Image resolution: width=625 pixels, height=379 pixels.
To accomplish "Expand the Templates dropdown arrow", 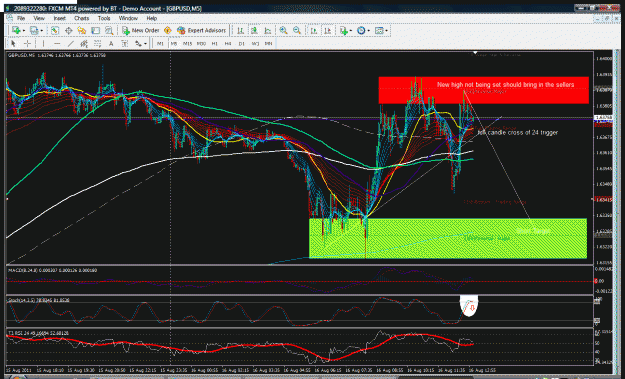I will [x=386, y=31].
